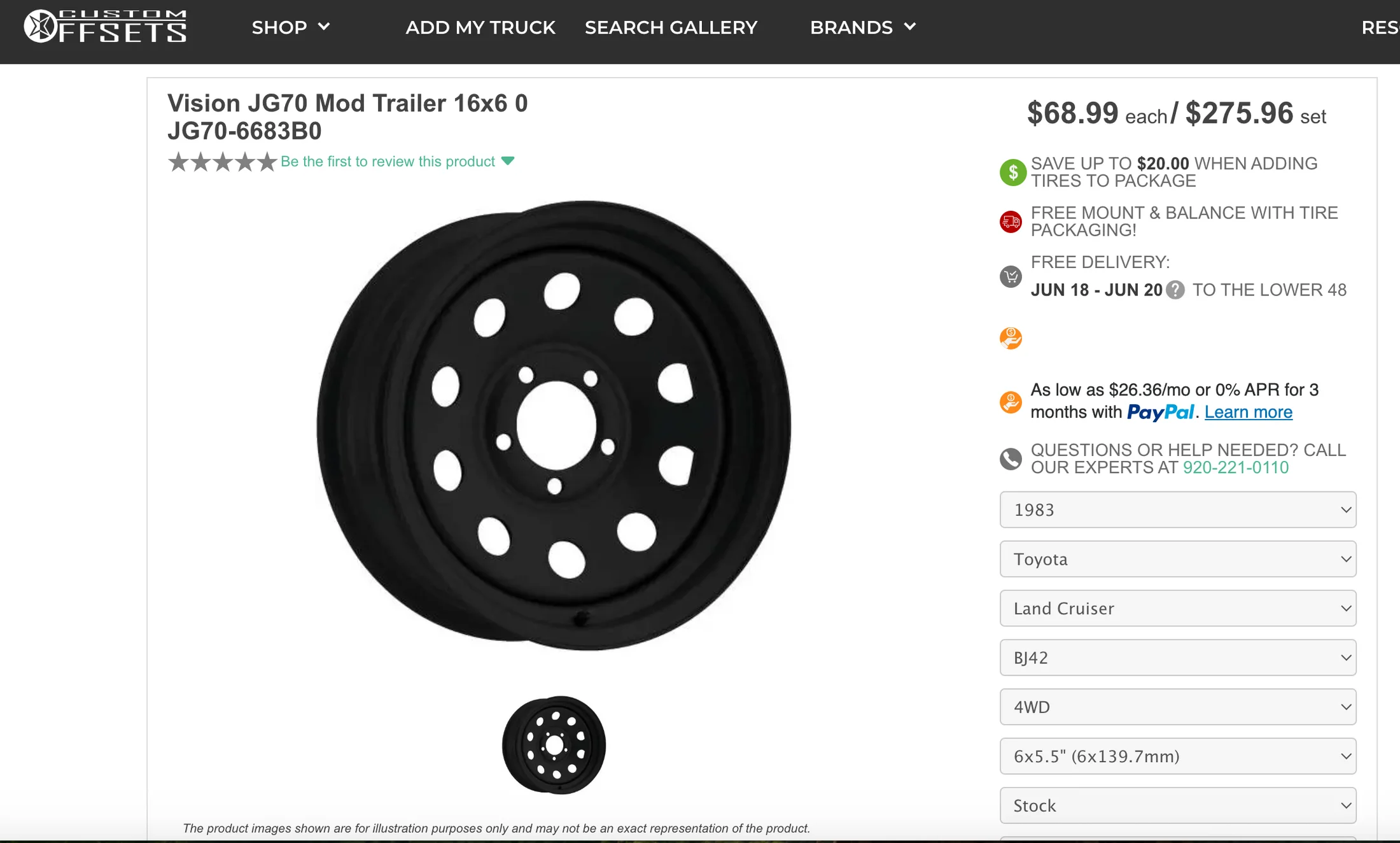Open the Land Cruiser model dropdown
The width and height of the screenshot is (1400, 843).
pyautogui.click(x=1177, y=608)
